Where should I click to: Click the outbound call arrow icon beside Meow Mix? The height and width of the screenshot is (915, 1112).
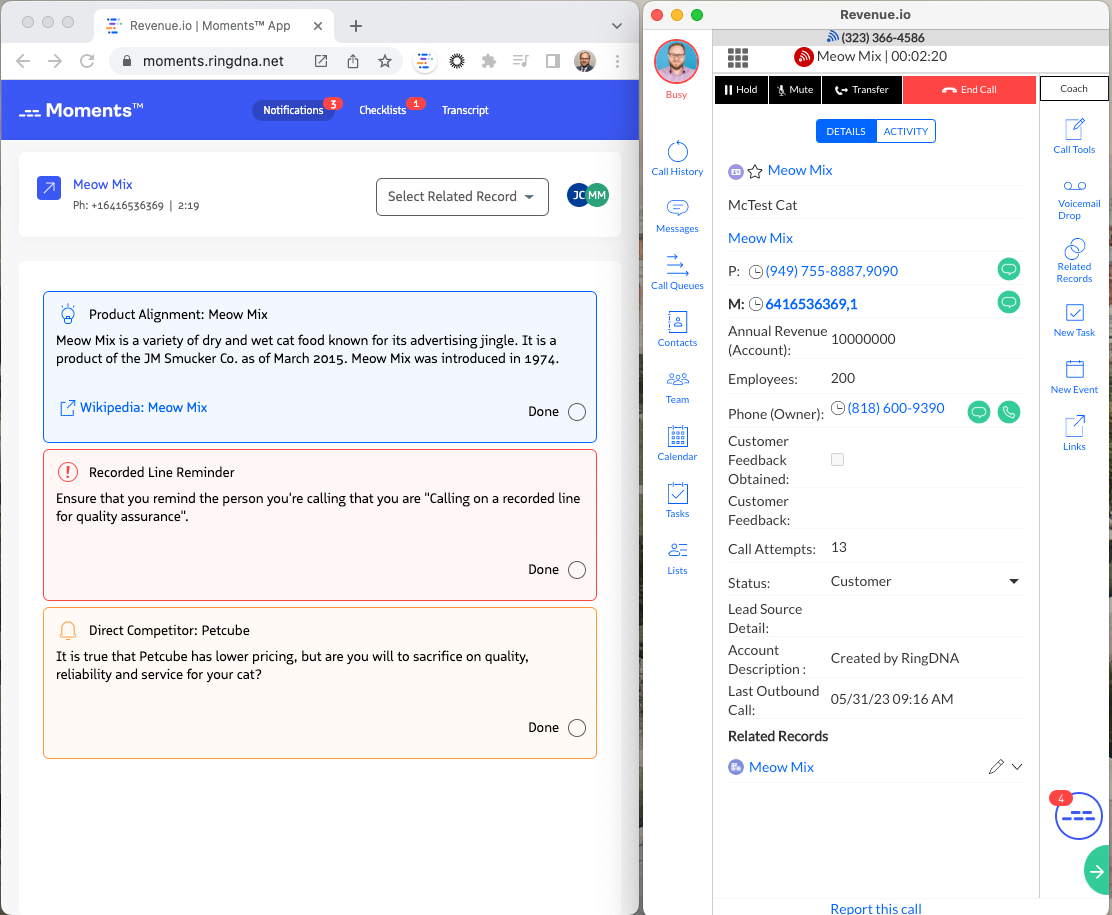49,188
